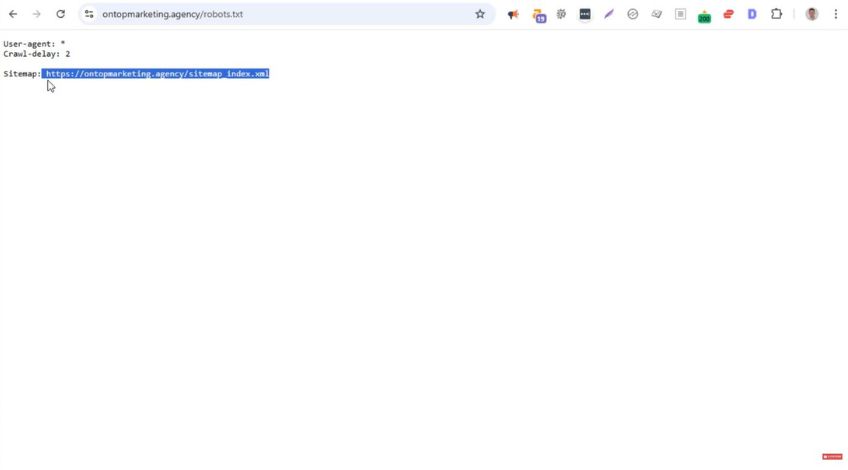Open site information icon in address bar
Screen dimensions: 848x470
(x=89, y=14)
